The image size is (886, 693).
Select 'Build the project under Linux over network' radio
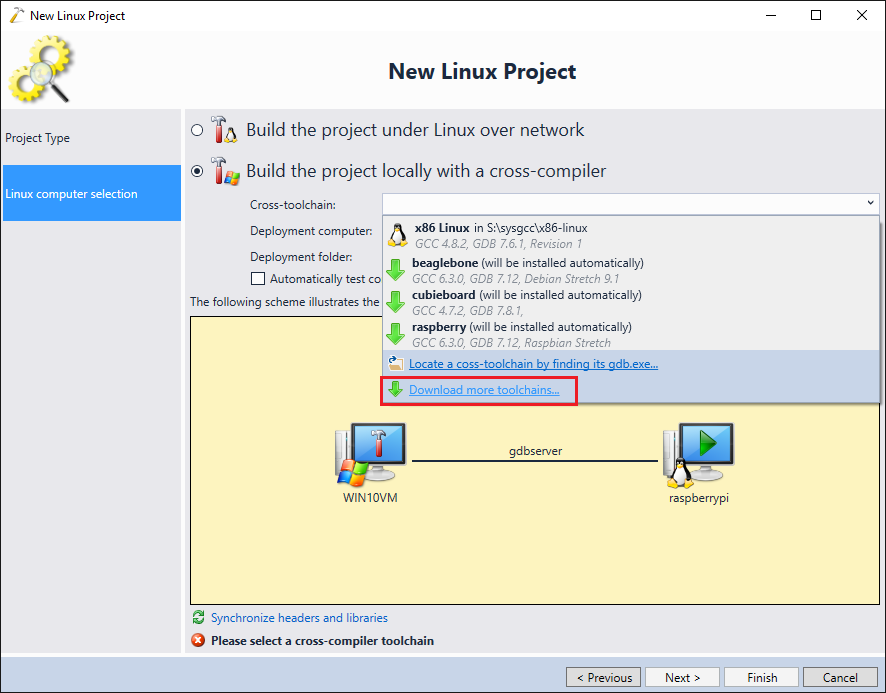pos(197,131)
